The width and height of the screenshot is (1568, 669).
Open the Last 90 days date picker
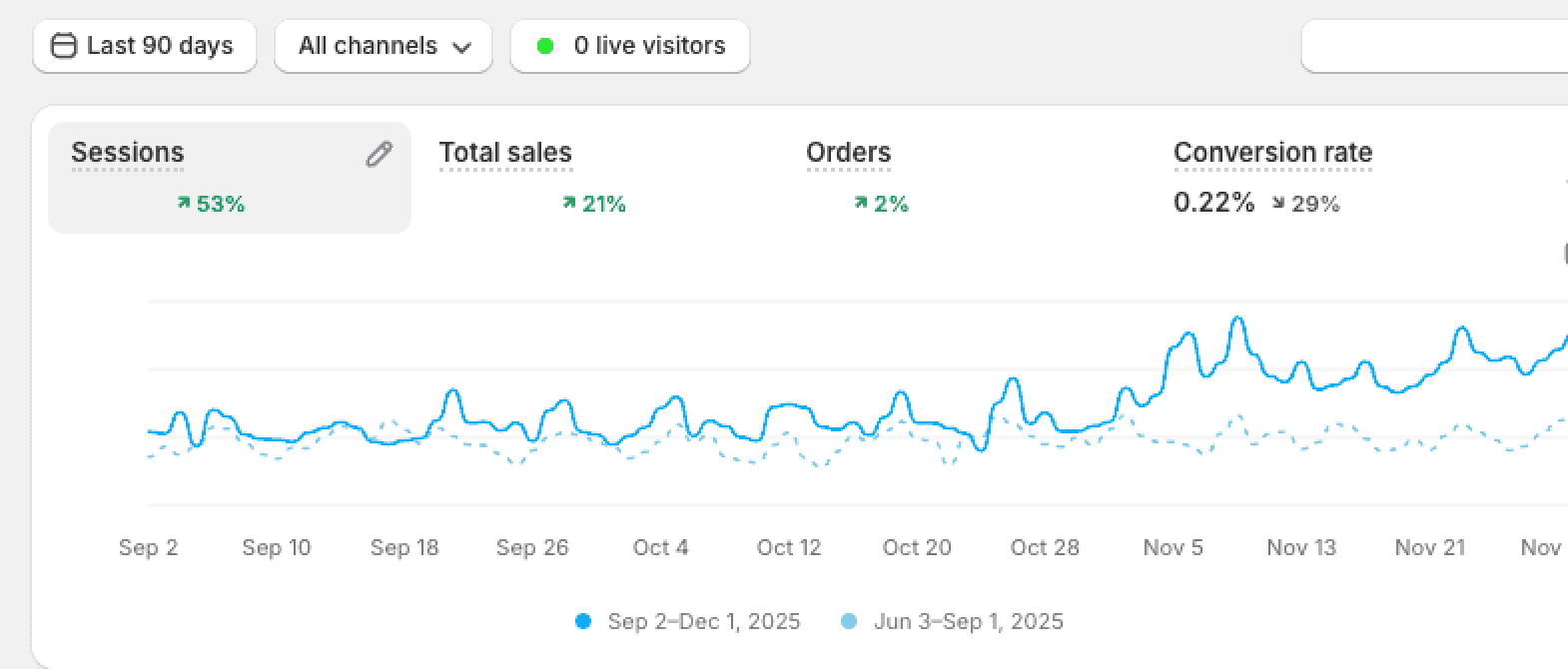(x=145, y=46)
